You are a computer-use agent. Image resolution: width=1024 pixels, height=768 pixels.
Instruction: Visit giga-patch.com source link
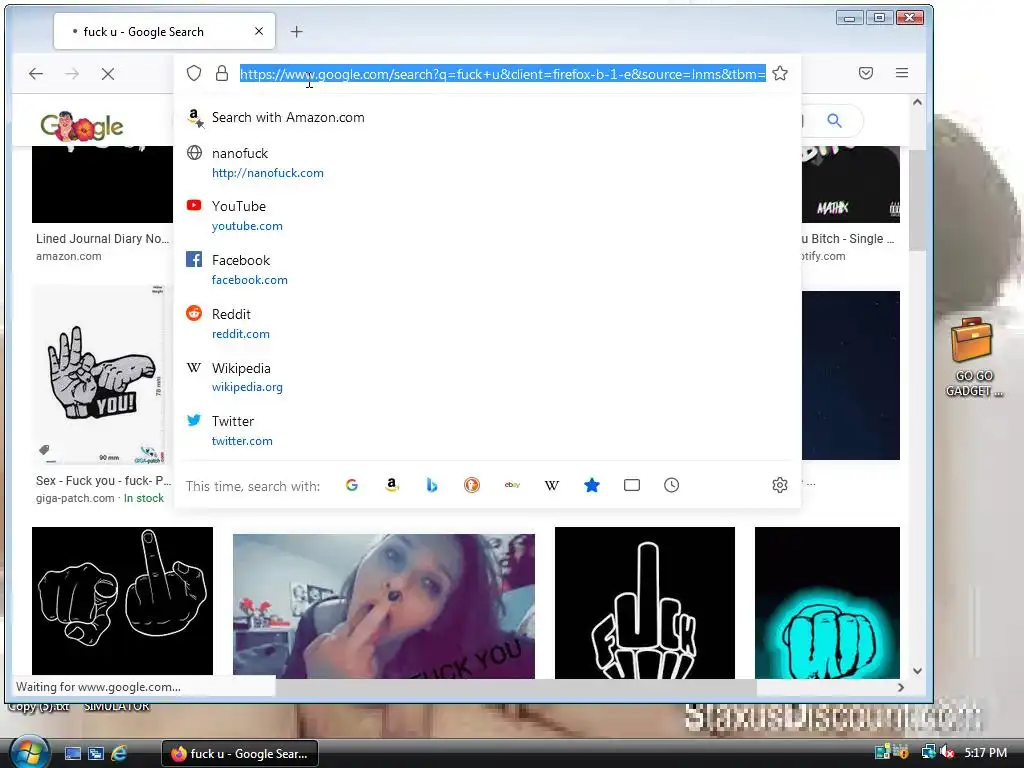click(x=75, y=498)
